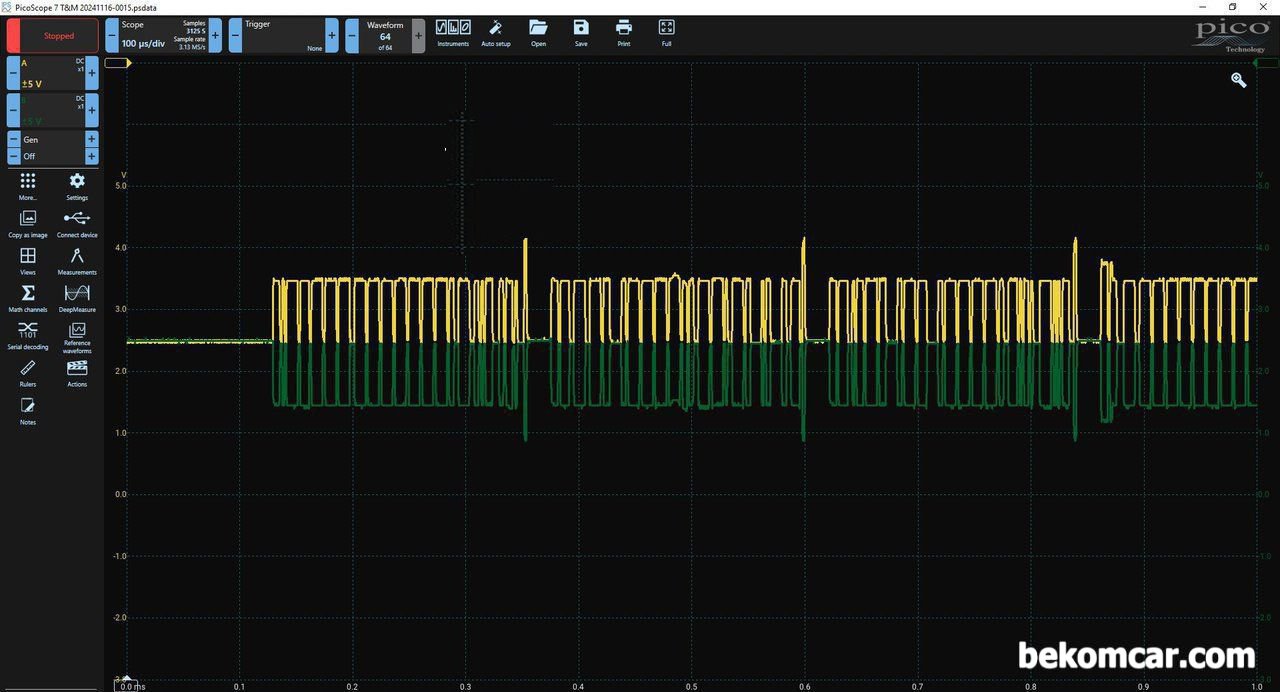This screenshot has height=692, width=1280.
Task: Open the Trigger None panel
Action: pyautogui.click(x=283, y=35)
